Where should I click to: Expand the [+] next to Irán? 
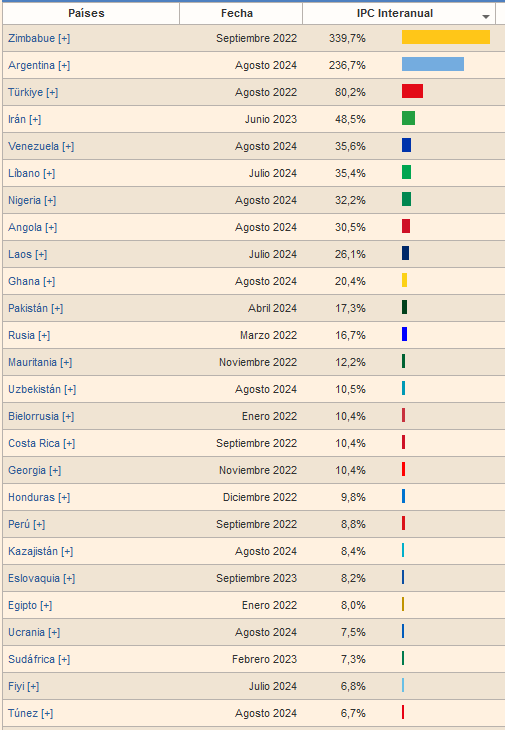tap(35, 119)
